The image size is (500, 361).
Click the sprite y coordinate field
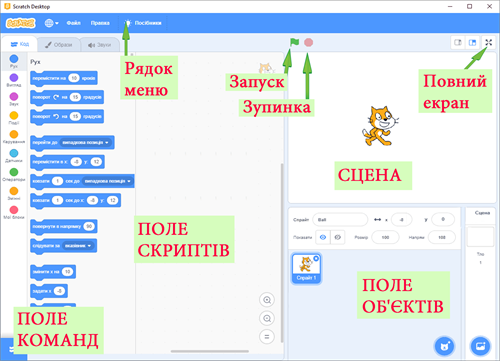[x=443, y=219]
